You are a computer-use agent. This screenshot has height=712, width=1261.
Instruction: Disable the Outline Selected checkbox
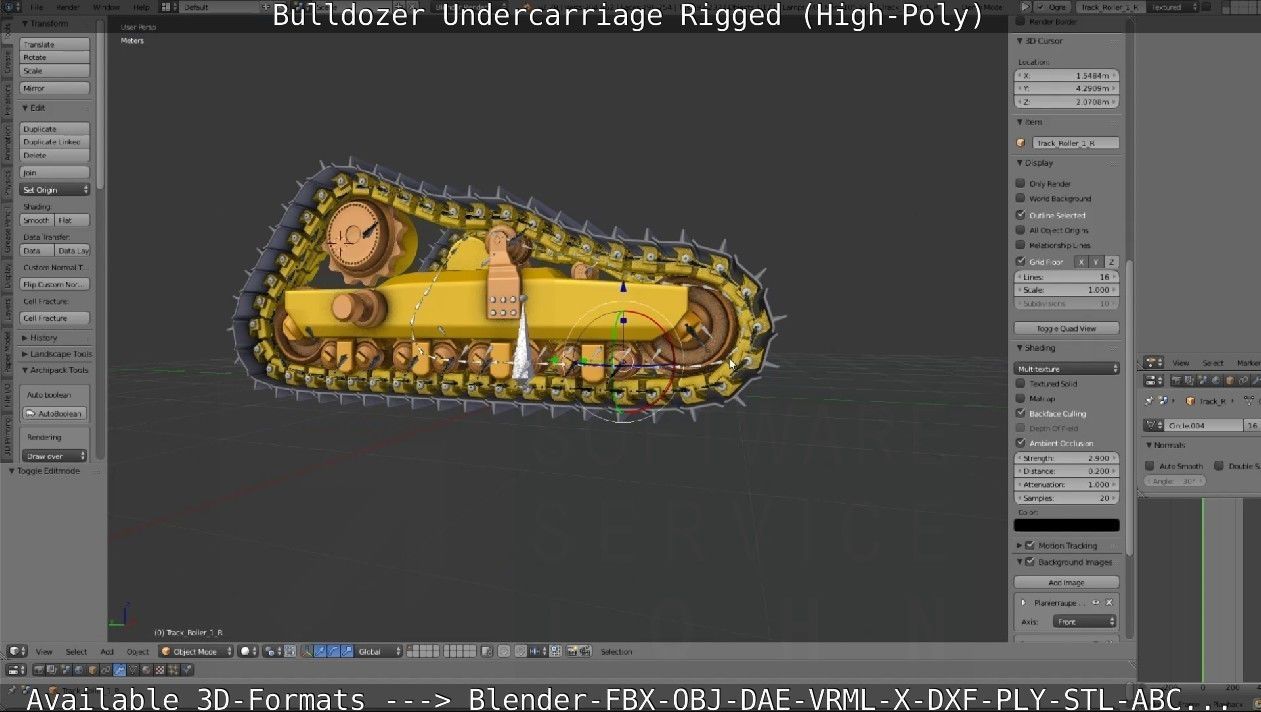[1020, 214]
